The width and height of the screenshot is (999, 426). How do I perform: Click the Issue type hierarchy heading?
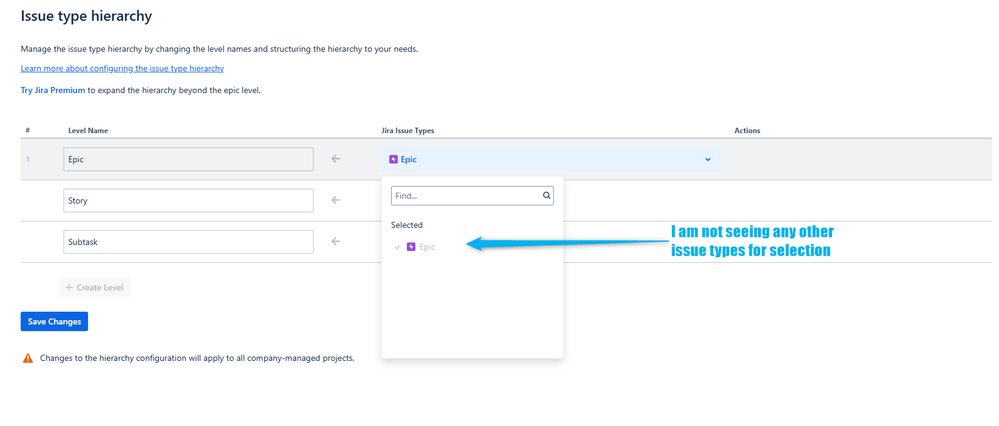coord(86,17)
